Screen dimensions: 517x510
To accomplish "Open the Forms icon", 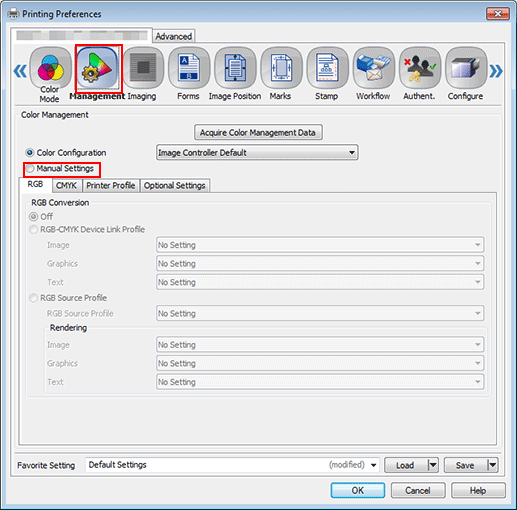I will point(189,68).
